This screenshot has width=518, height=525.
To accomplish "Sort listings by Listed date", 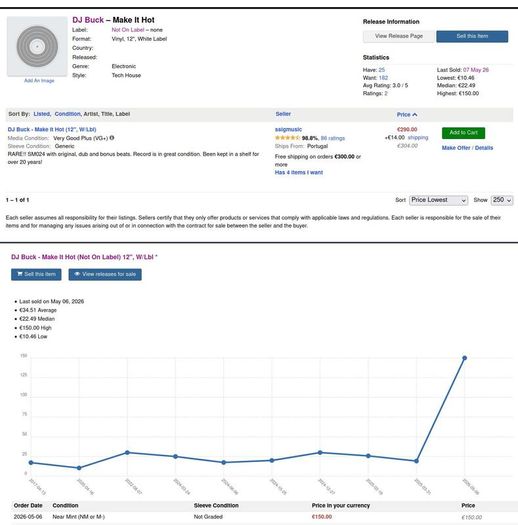I will pos(42,114).
